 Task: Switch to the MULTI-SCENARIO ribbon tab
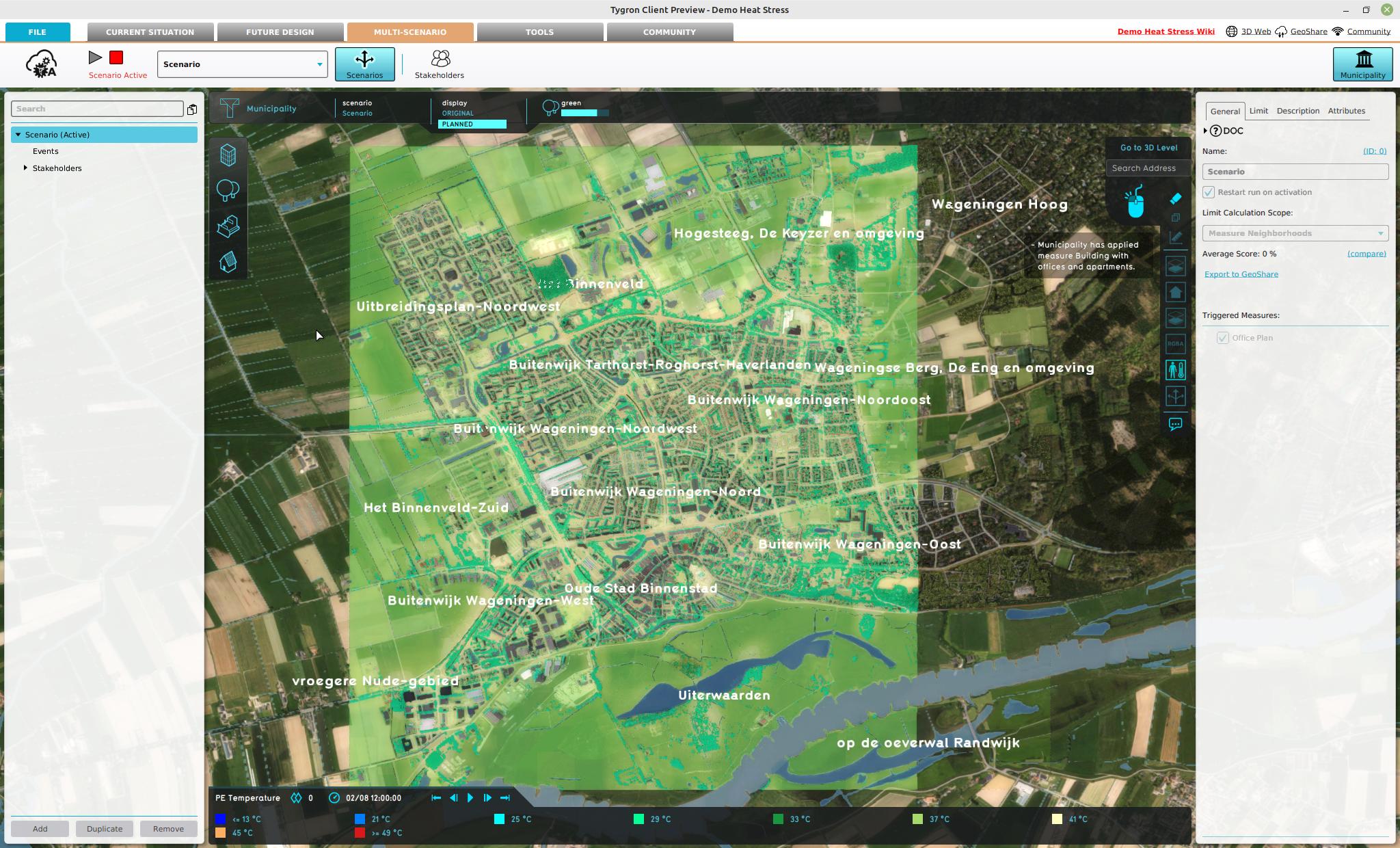coord(410,31)
